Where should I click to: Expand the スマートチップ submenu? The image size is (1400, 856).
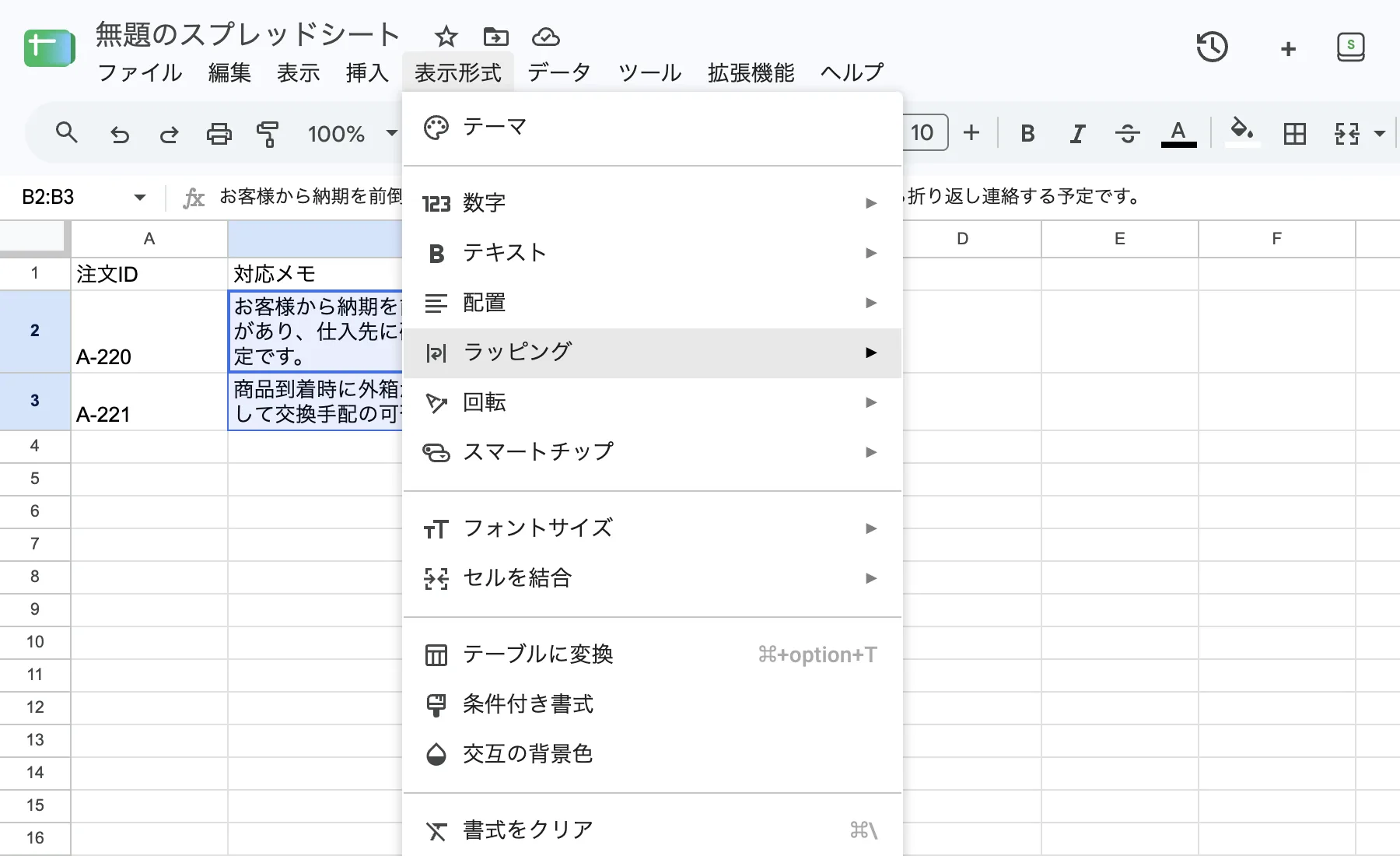point(652,452)
